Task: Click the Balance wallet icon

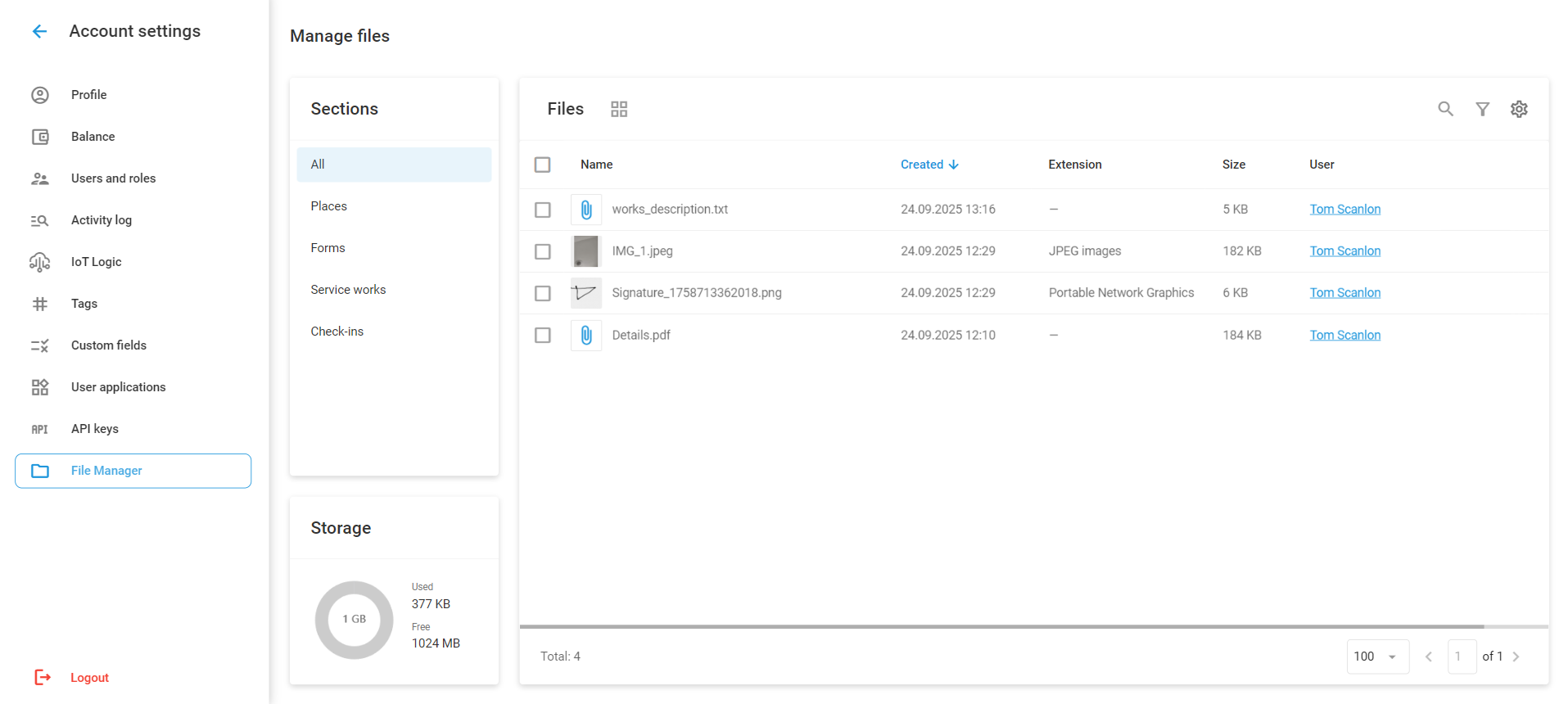Action: point(40,137)
